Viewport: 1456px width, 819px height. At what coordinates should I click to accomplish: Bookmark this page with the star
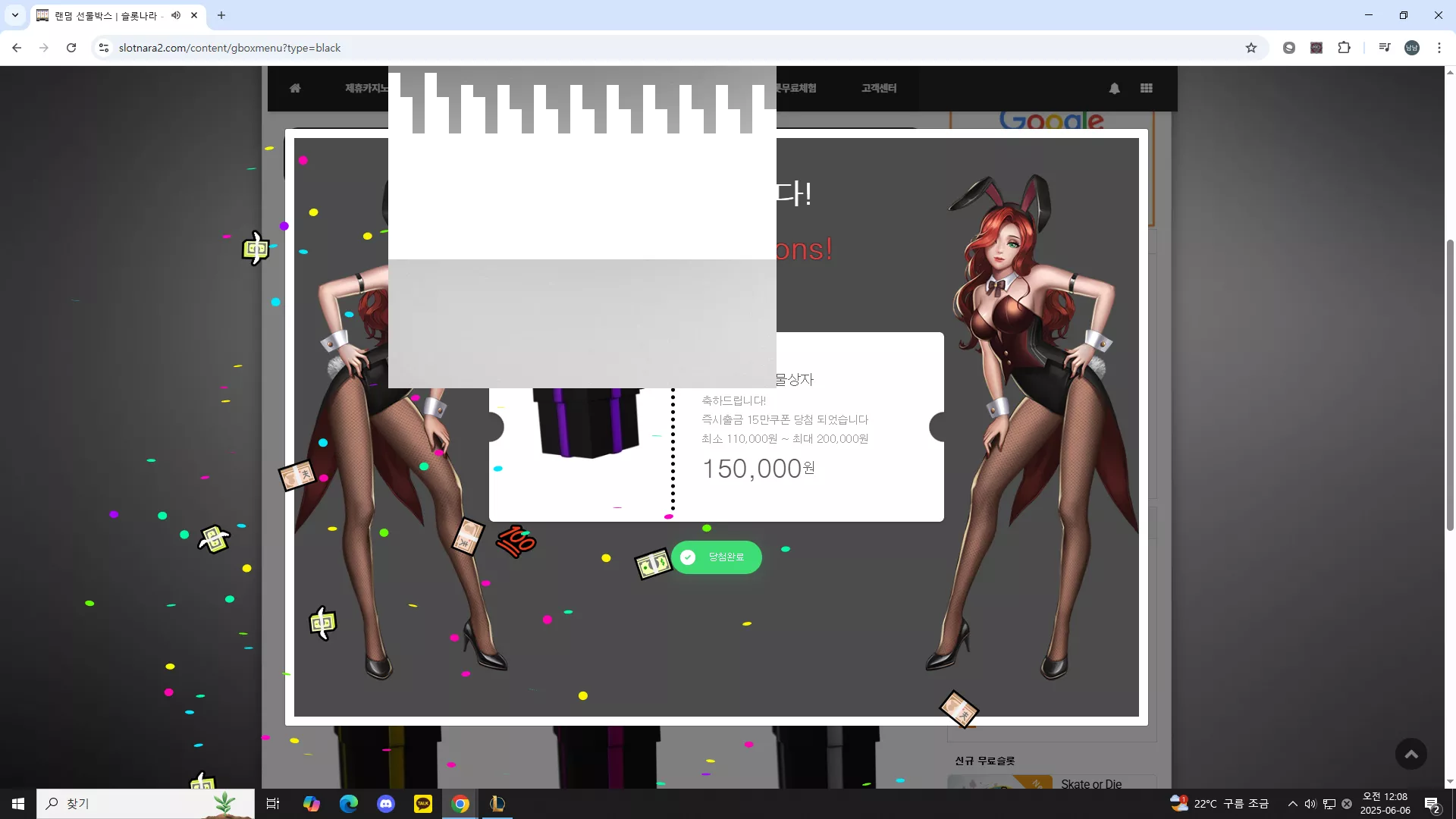[x=1251, y=48]
